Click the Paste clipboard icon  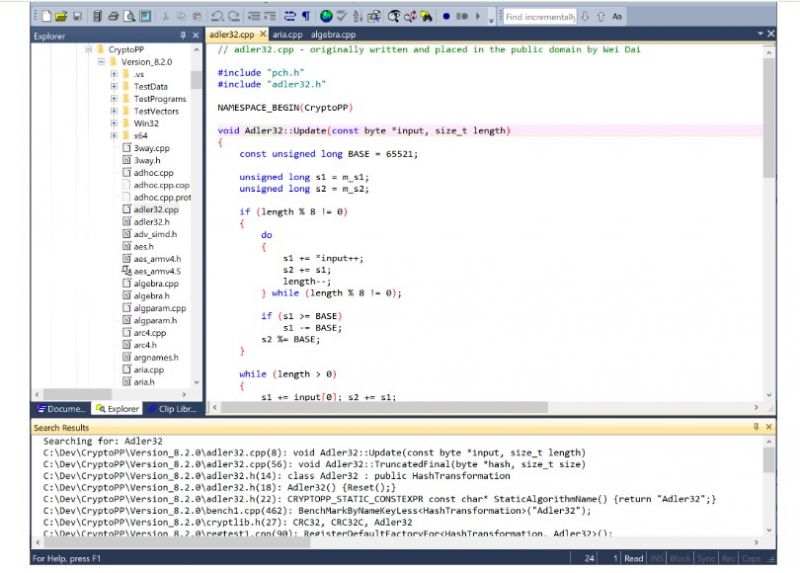[x=197, y=16]
